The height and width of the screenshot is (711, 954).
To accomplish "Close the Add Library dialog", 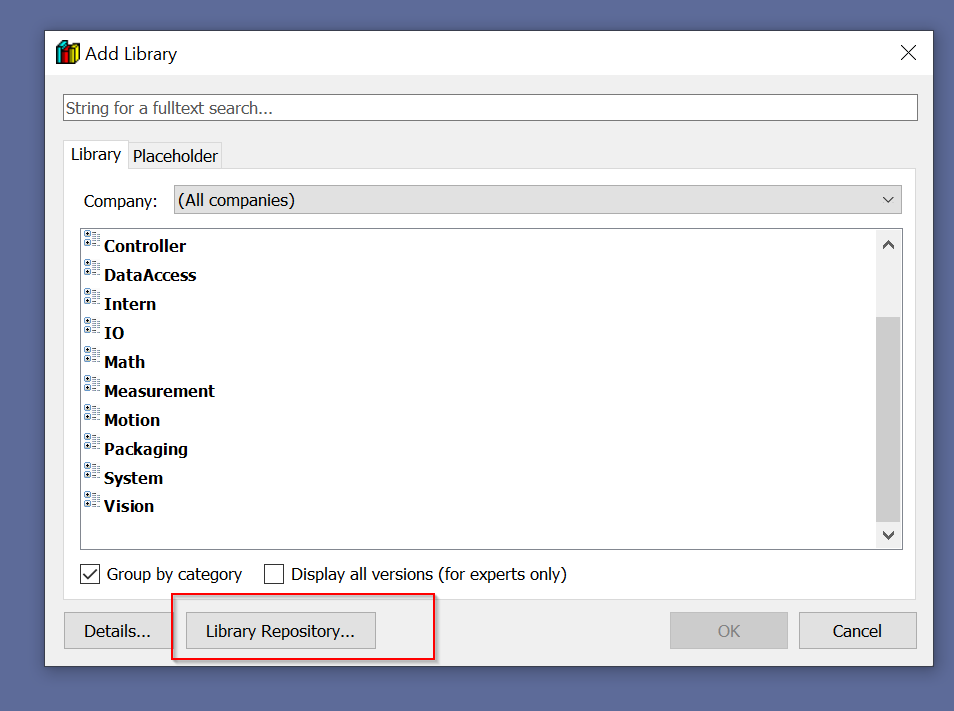I will point(908,53).
